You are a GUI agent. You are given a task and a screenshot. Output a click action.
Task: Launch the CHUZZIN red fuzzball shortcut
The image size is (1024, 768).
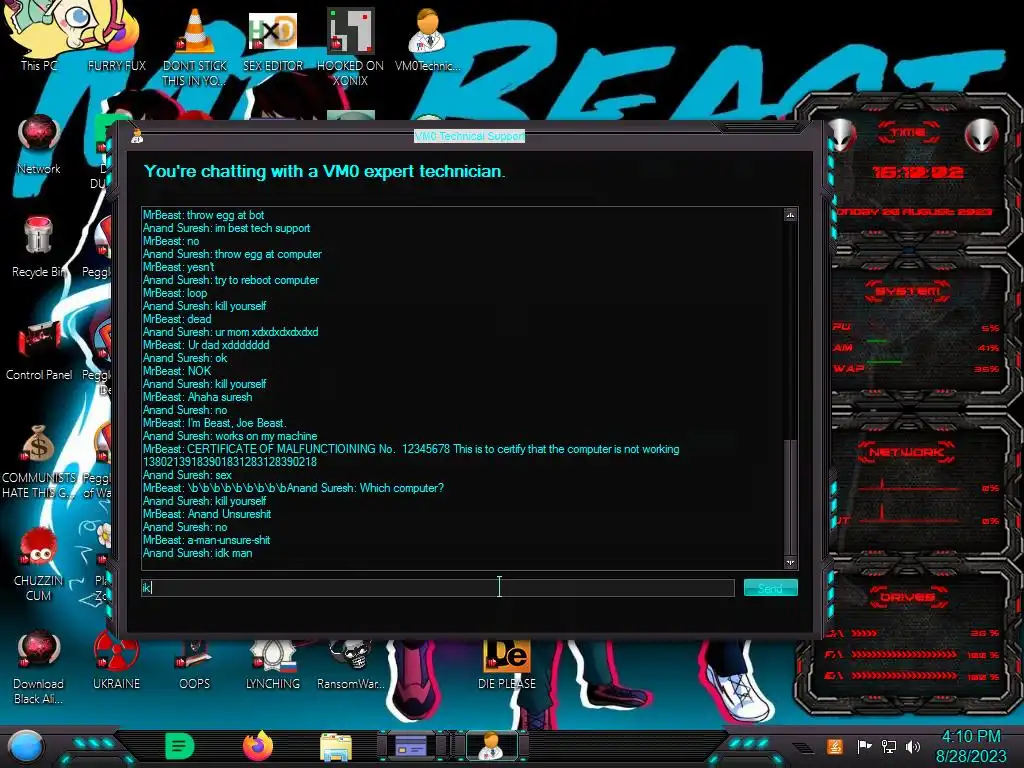[x=39, y=565]
